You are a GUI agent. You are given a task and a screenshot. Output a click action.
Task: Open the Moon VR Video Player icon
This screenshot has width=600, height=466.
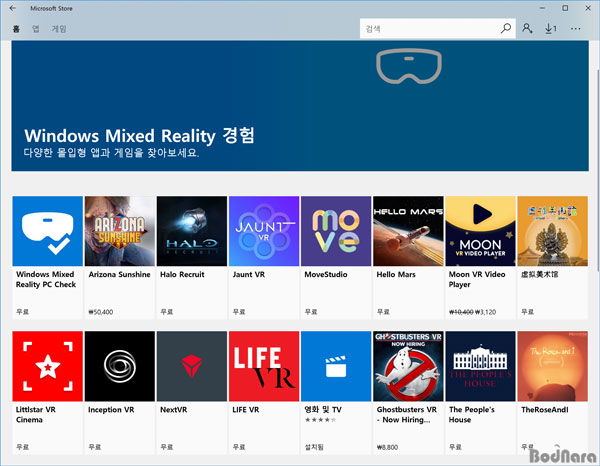(480, 231)
